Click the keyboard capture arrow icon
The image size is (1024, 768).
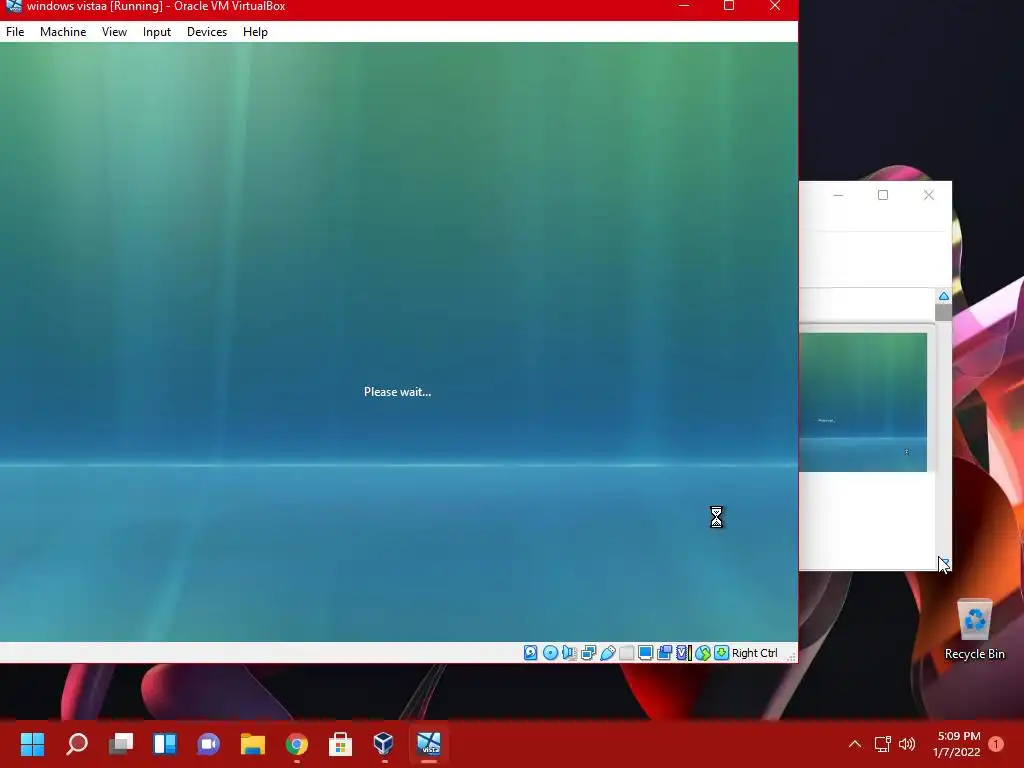tap(721, 652)
